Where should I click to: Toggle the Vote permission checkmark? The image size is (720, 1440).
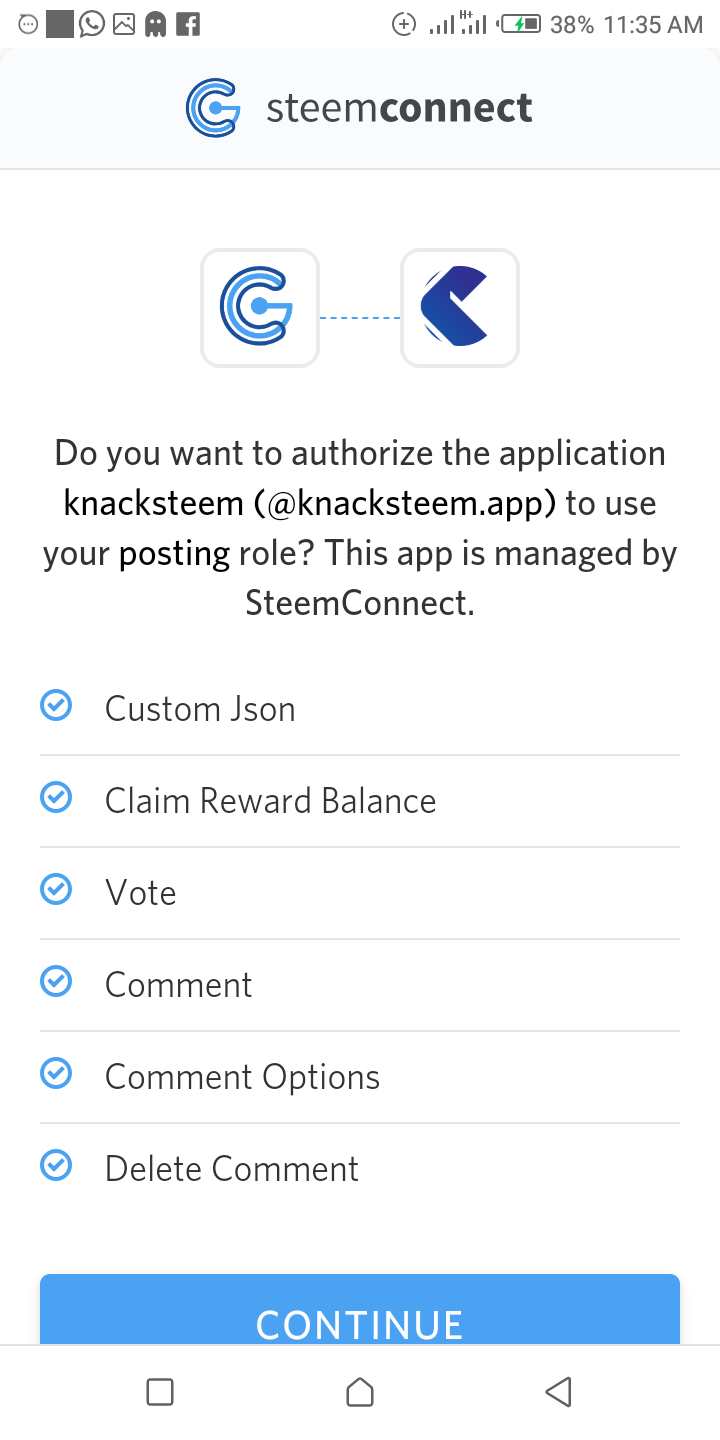56,890
